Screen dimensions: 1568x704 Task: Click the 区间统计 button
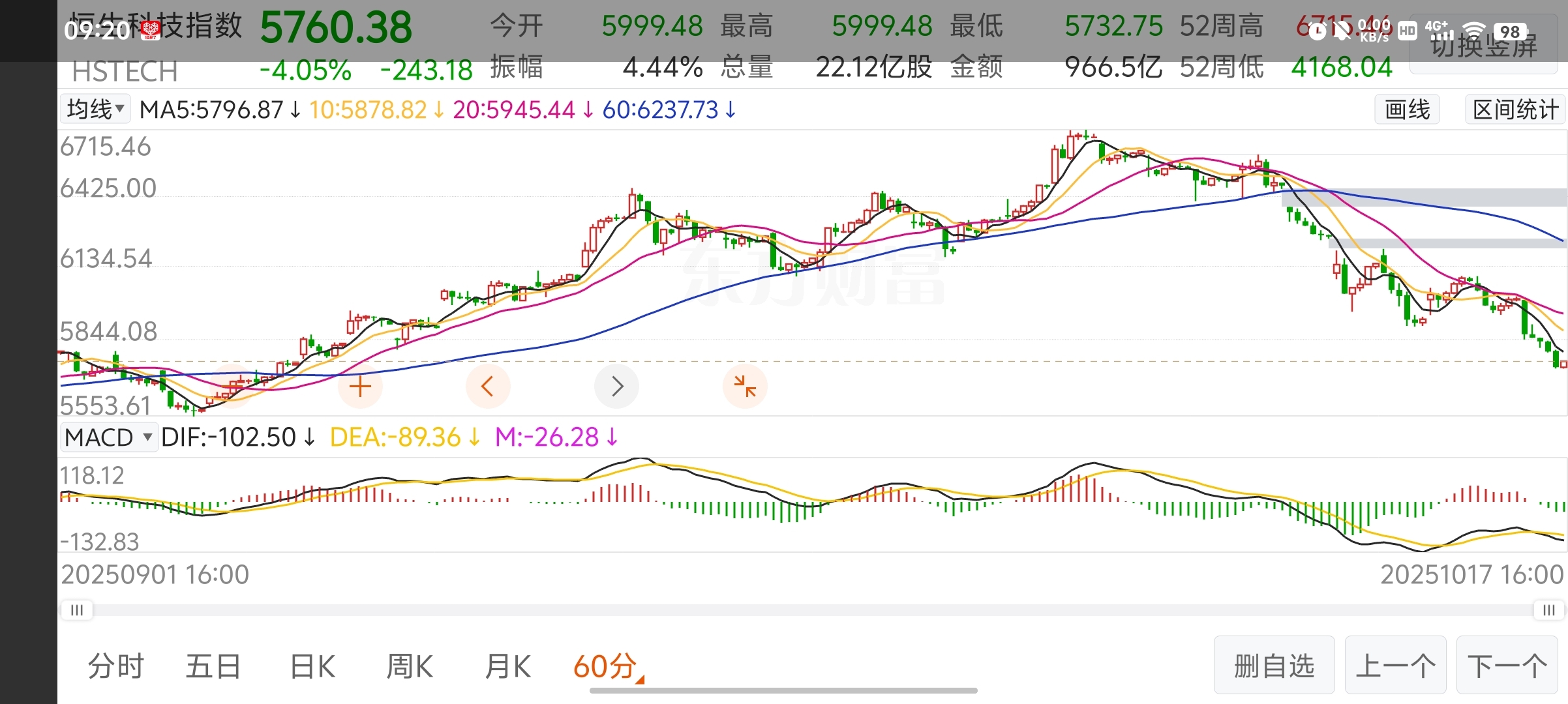click(x=1515, y=109)
